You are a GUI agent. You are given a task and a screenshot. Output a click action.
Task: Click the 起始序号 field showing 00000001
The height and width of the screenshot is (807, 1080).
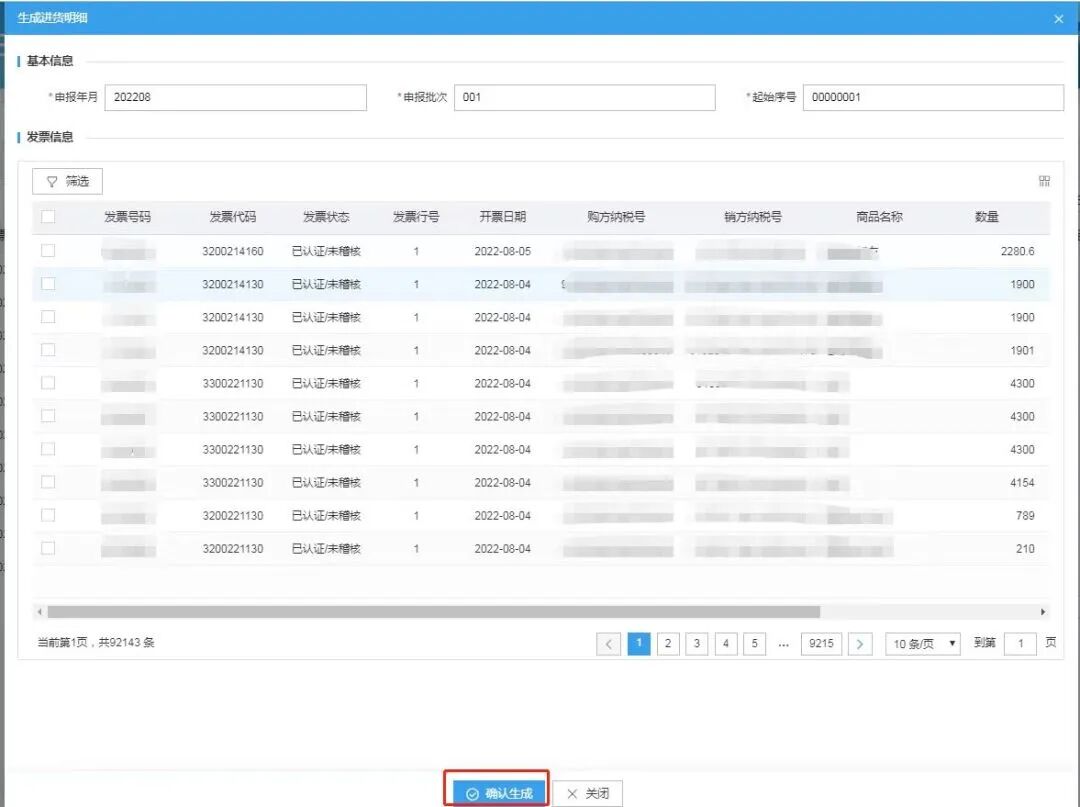pyautogui.click(x=933, y=97)
